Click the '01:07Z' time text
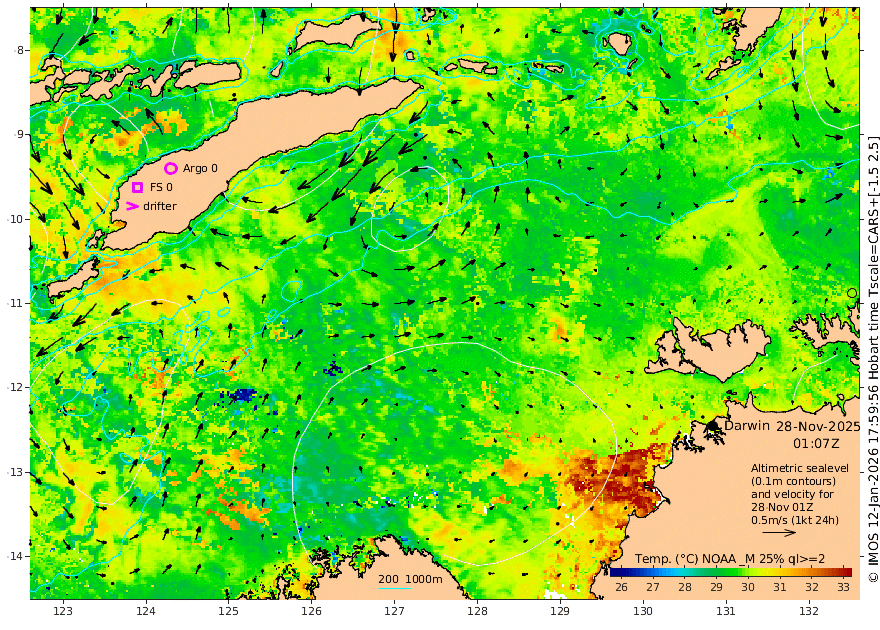 816,444
